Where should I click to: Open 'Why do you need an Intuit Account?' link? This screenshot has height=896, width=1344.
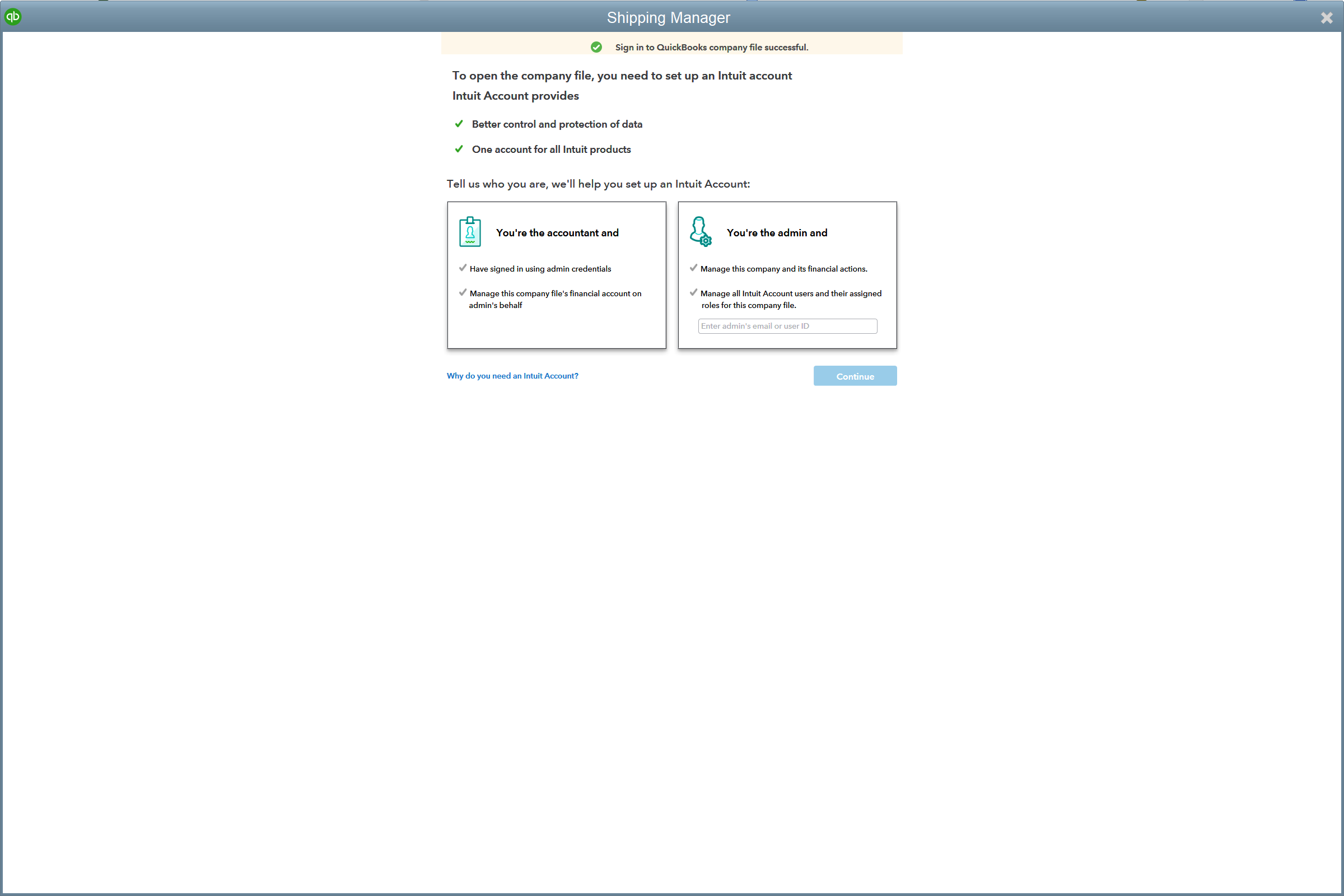pos(512,376)
